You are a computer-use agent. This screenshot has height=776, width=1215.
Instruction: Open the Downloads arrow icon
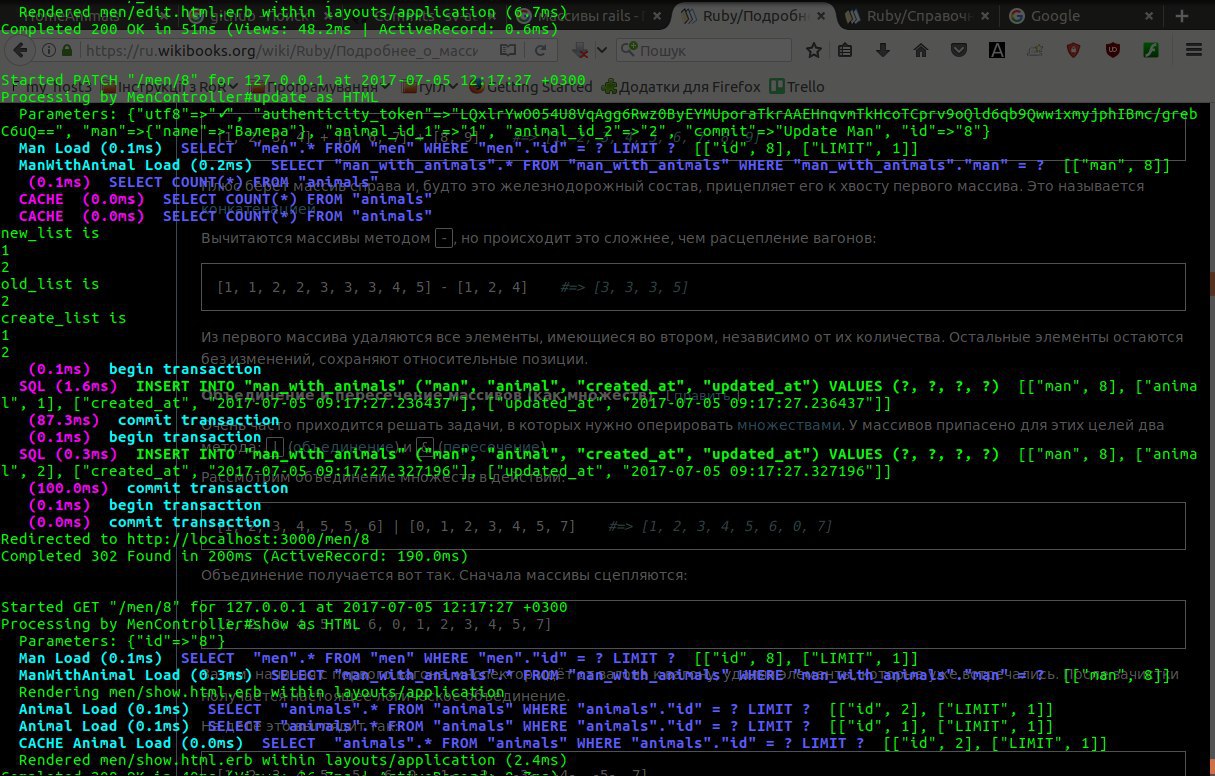[883, 50]
